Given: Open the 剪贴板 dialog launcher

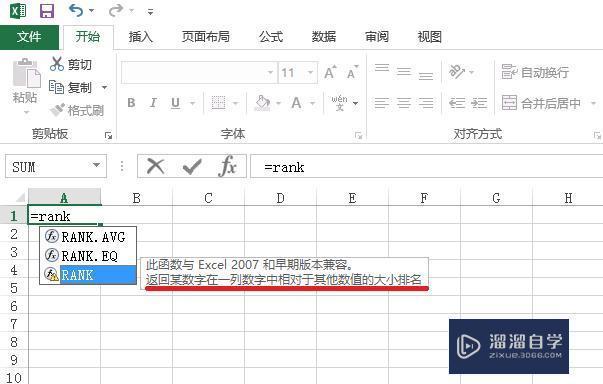Looking at the screenshot, I should pos(108,135).
